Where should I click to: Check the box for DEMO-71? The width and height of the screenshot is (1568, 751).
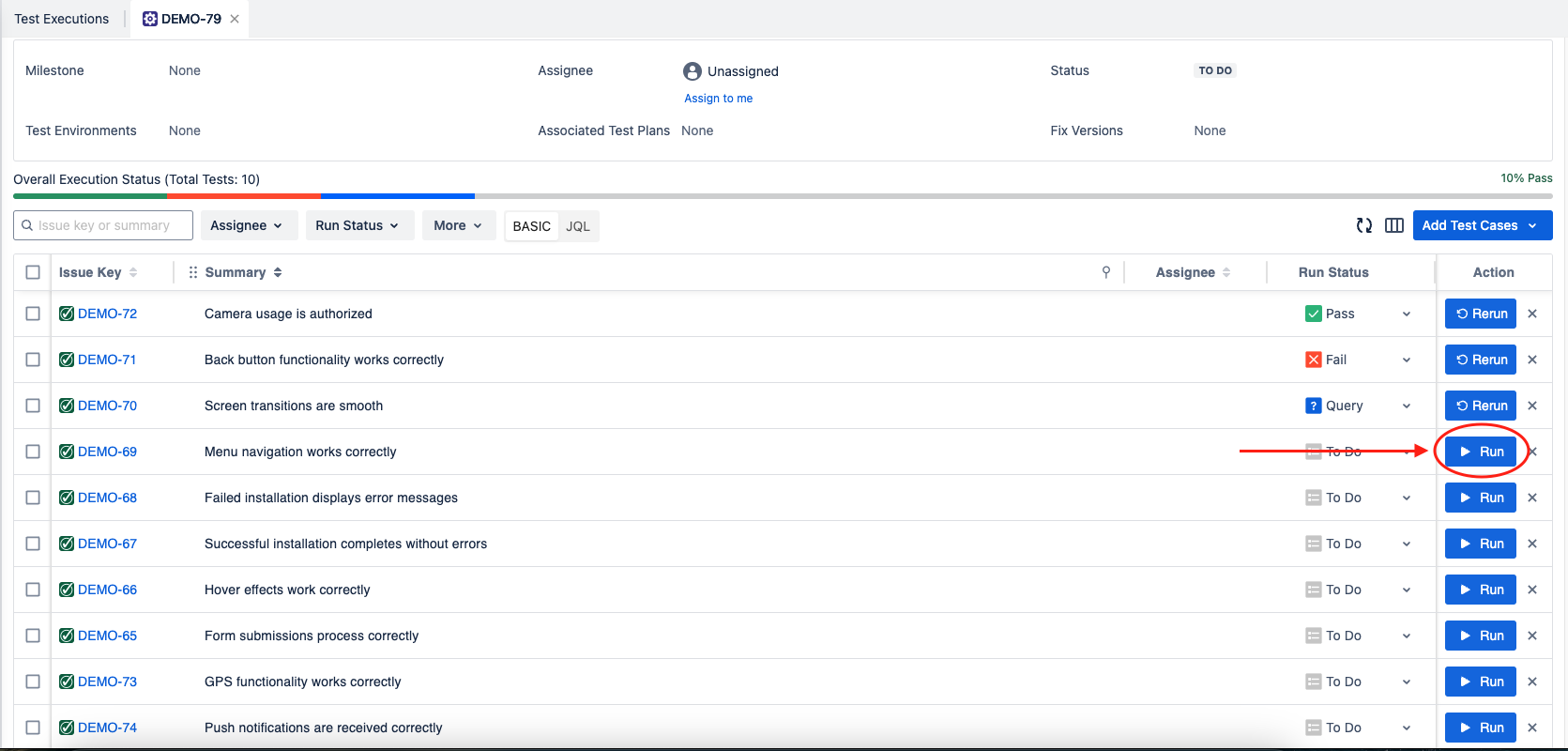pos(33,360)
